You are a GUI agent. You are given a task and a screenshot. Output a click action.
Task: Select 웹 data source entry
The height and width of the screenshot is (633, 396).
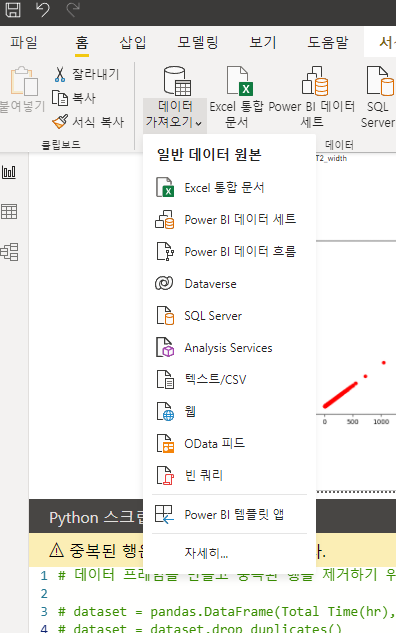[229, 411]
